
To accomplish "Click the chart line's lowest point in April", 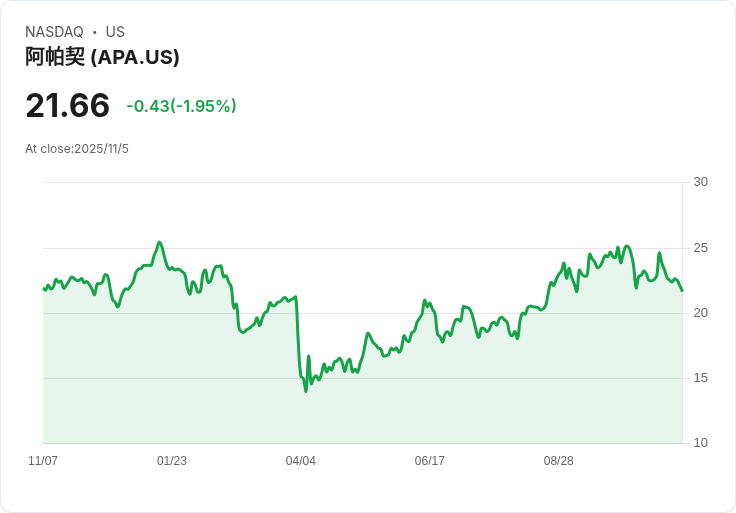I will coord(305,390).
